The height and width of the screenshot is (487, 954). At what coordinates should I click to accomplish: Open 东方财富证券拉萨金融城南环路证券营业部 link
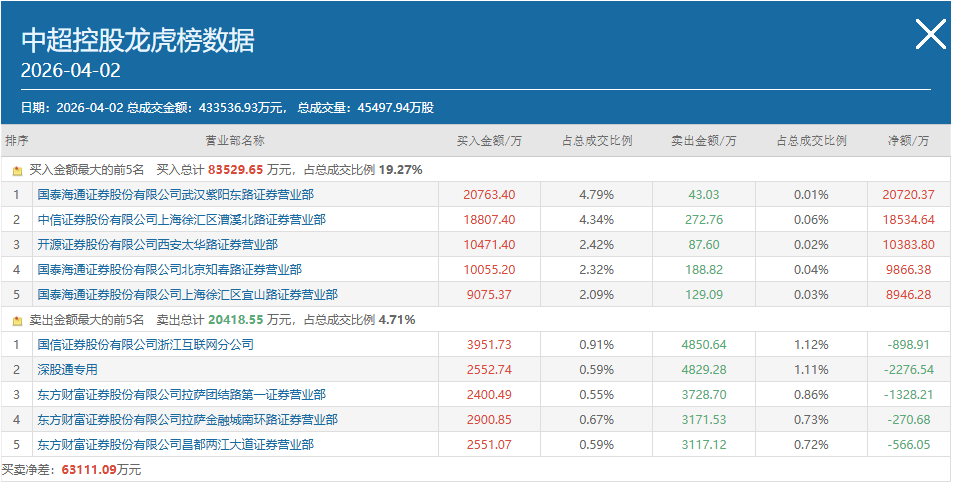[x=187, y=419]
